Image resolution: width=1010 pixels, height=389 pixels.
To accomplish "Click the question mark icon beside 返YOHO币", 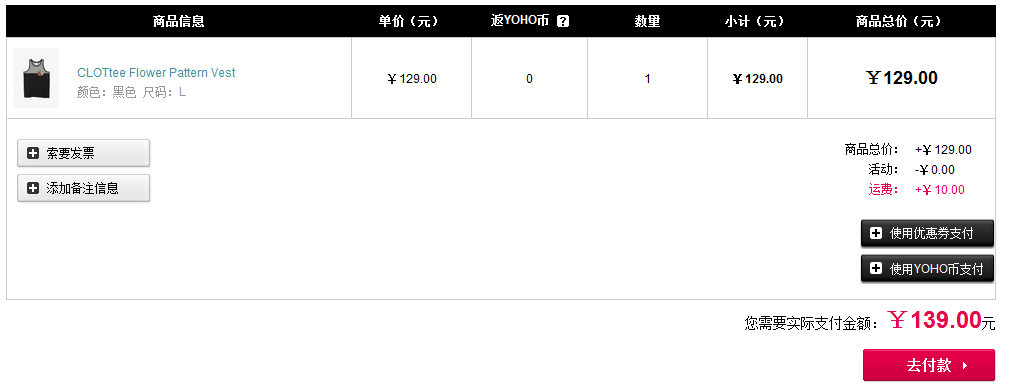I will [563, 21].
